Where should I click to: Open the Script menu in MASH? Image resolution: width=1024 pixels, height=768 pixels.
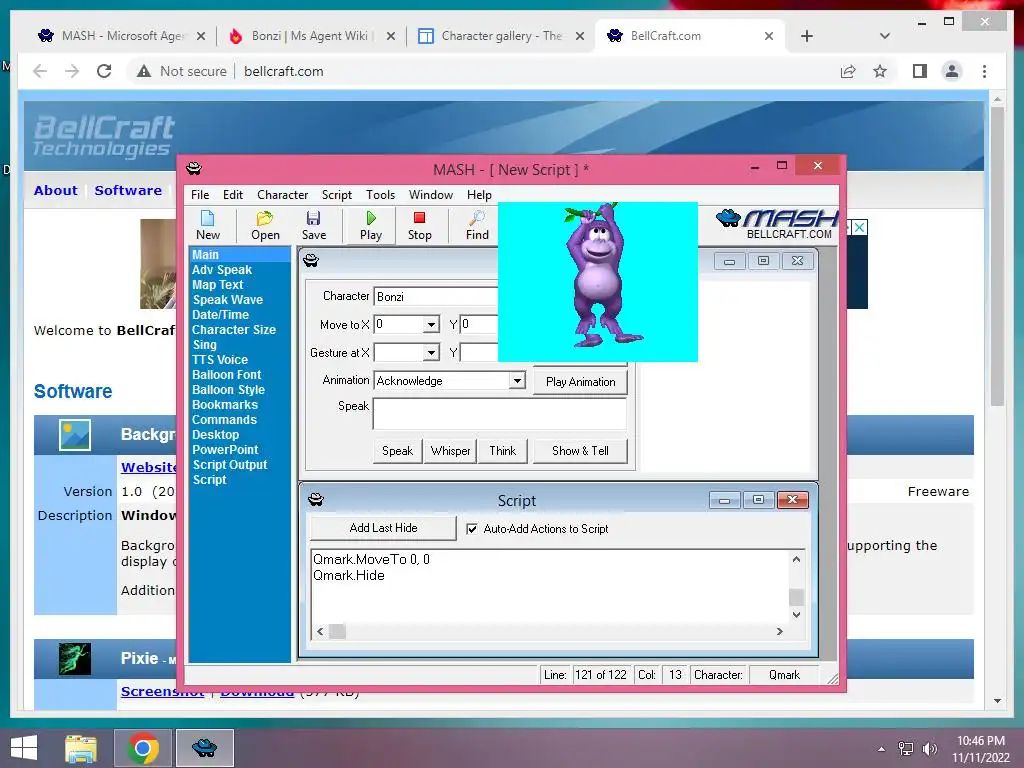(336, 195)
